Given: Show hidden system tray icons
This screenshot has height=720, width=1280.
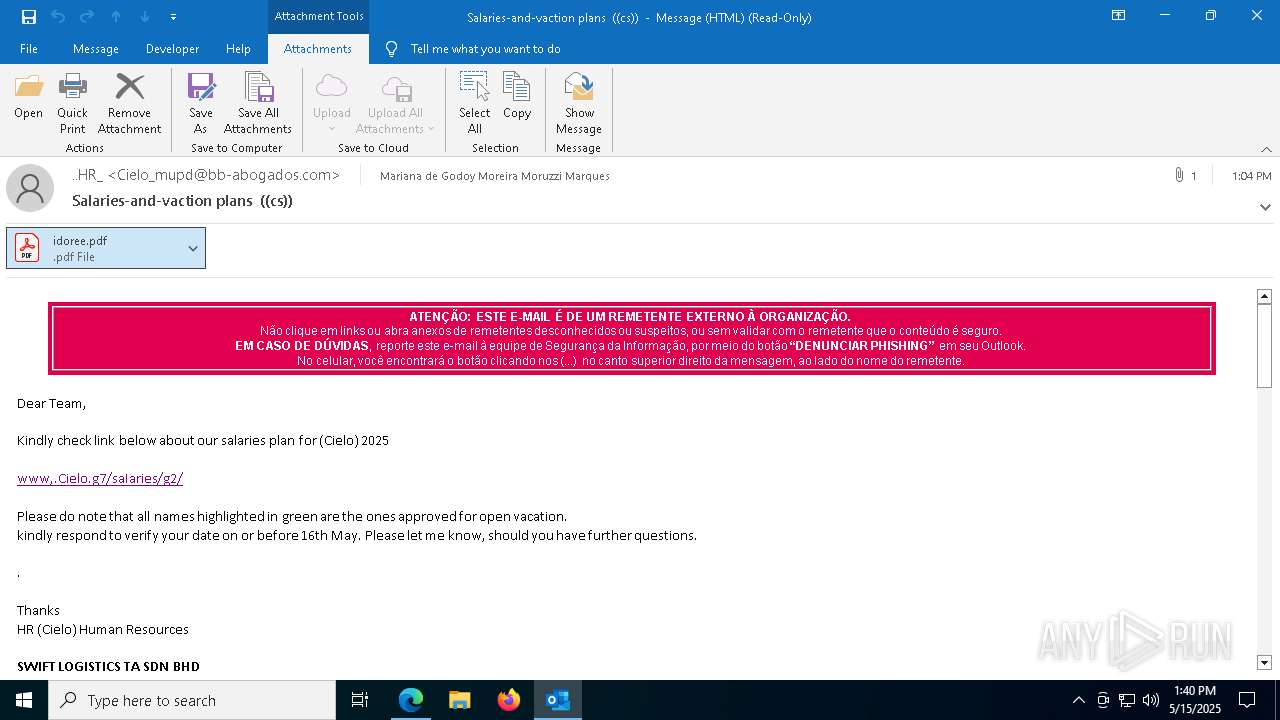Looking at the screenshot, I should 1078,700.
